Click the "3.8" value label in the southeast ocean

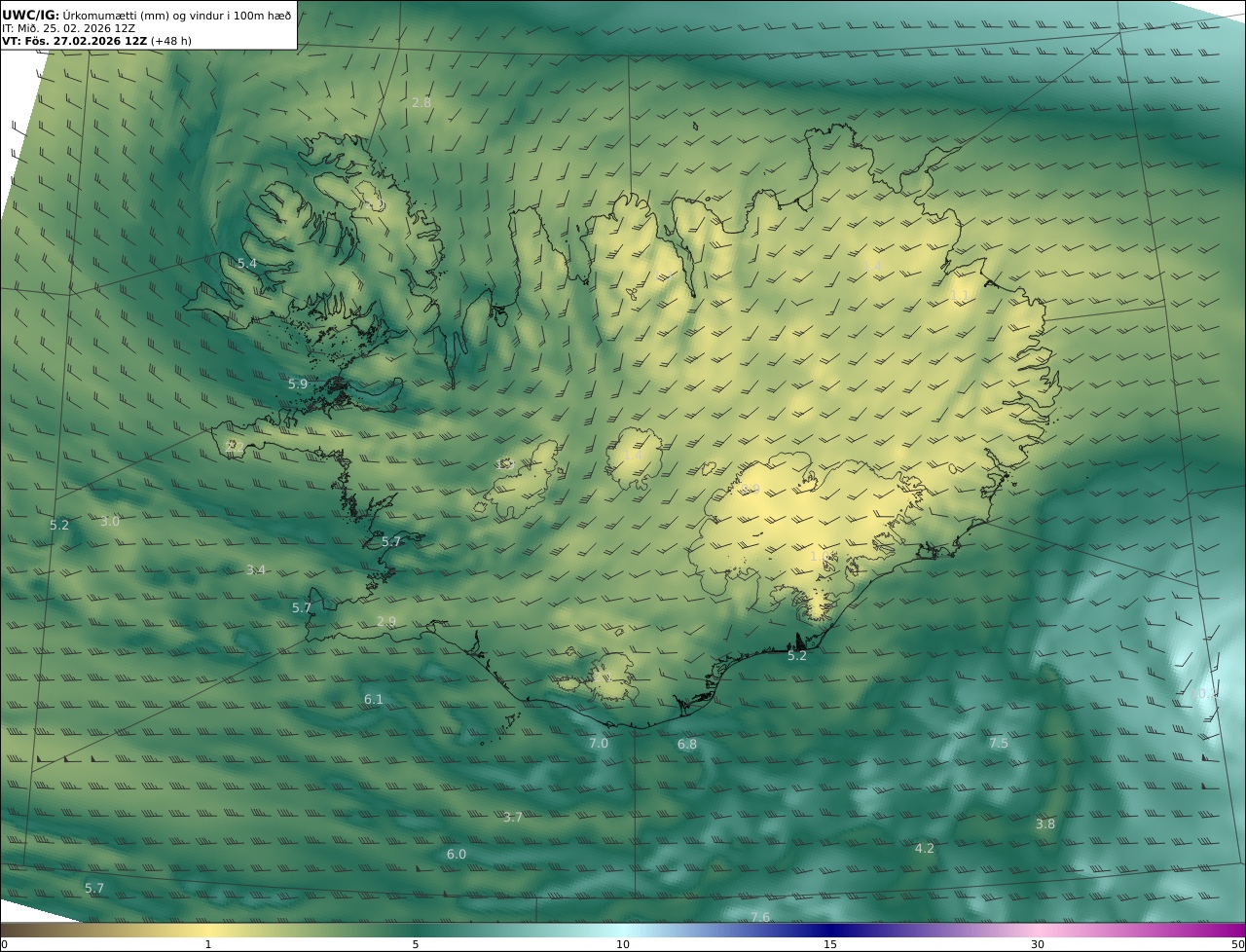pos(1044,824)
